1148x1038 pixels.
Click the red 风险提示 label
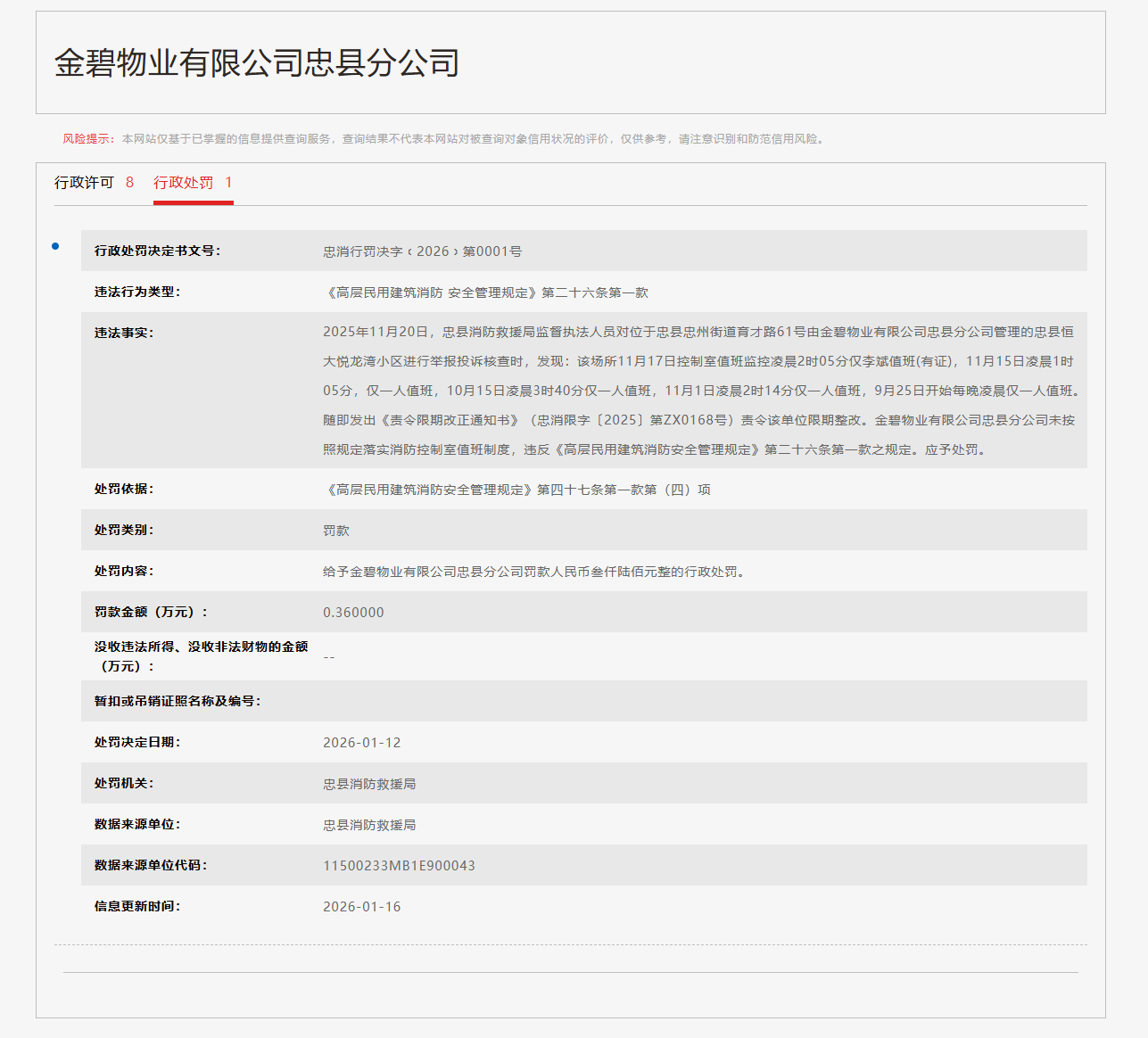pyautogui.click(x=87, y=139)
